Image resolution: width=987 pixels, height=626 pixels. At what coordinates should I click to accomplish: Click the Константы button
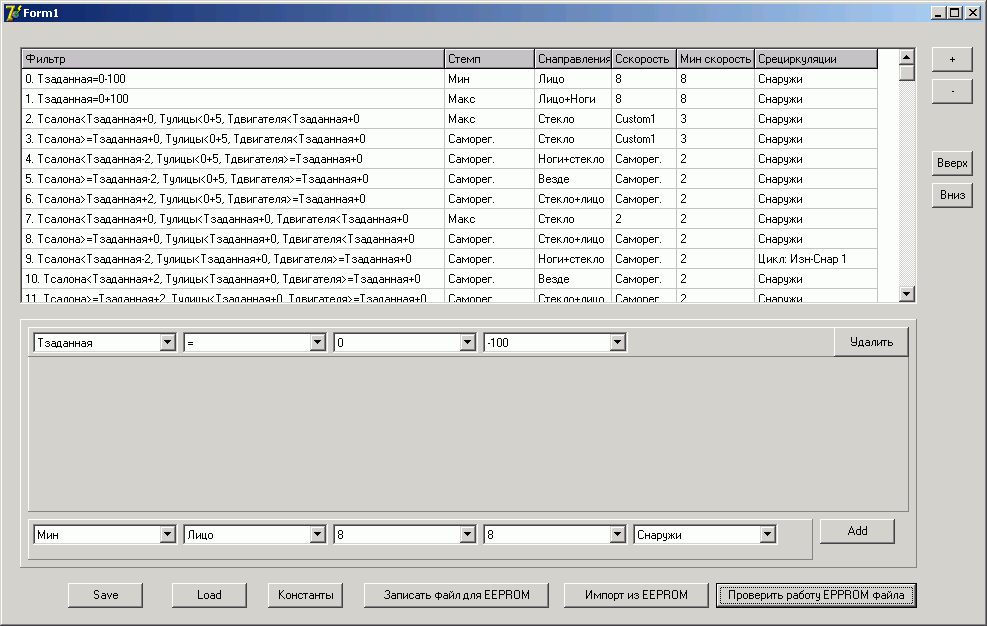(x=305, y=595)
